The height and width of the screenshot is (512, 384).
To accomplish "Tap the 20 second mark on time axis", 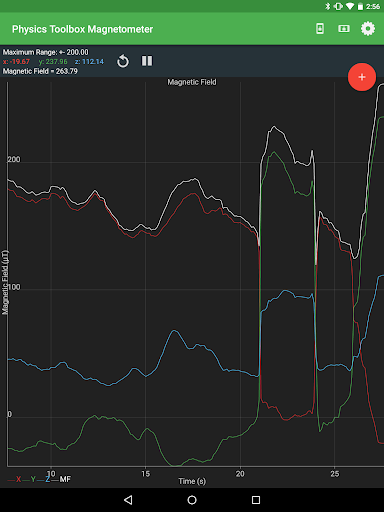I will tap(240, 474).
